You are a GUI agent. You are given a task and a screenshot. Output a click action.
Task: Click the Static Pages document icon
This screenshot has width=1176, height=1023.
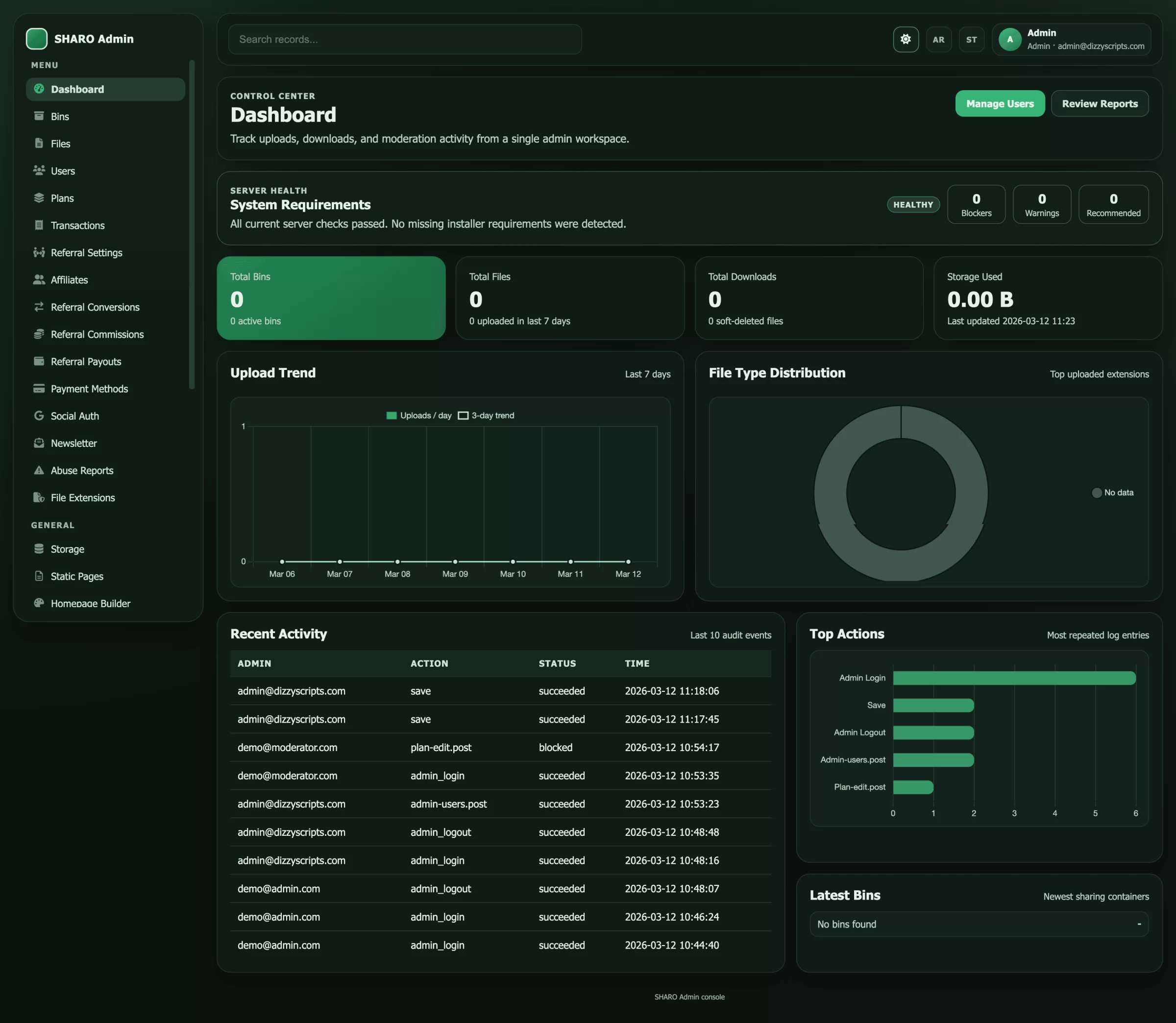click(x=39, y=576)
